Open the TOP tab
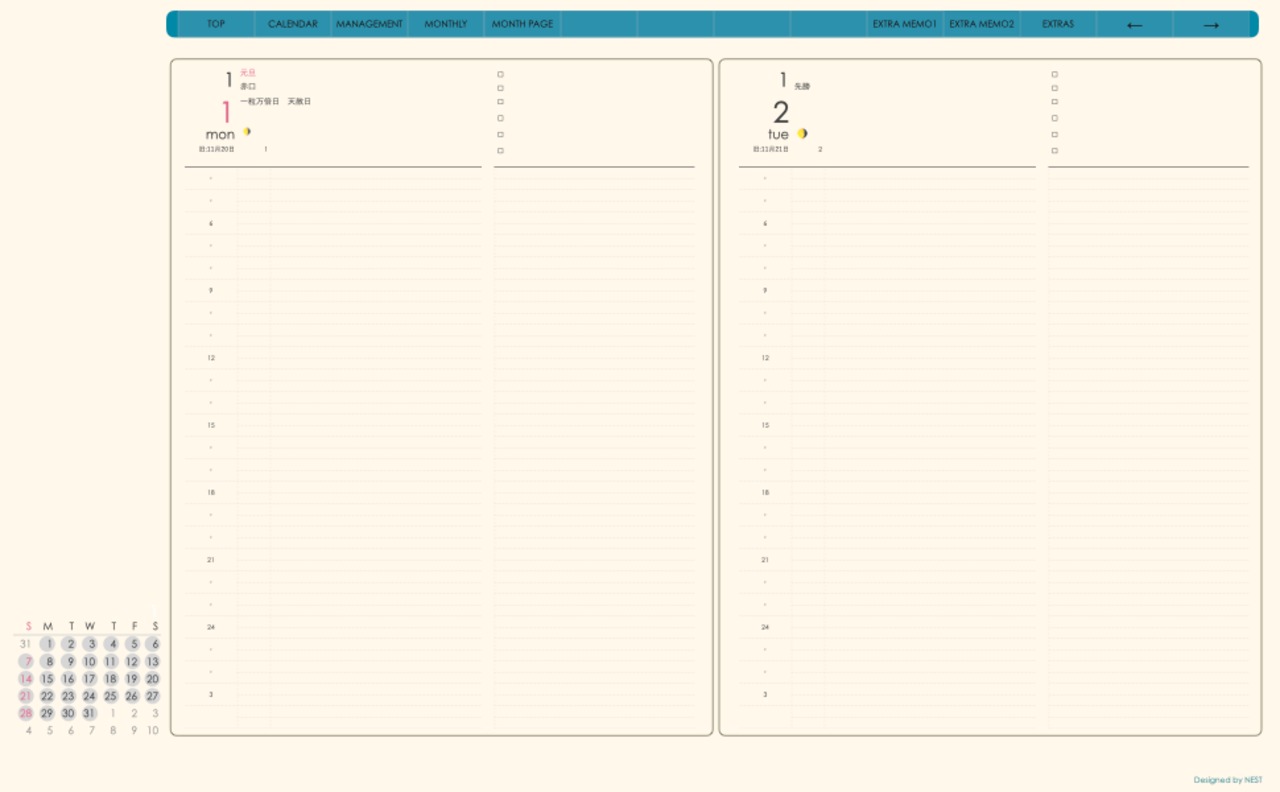This screenshot has width=1280, height=792. click(216, 24)
